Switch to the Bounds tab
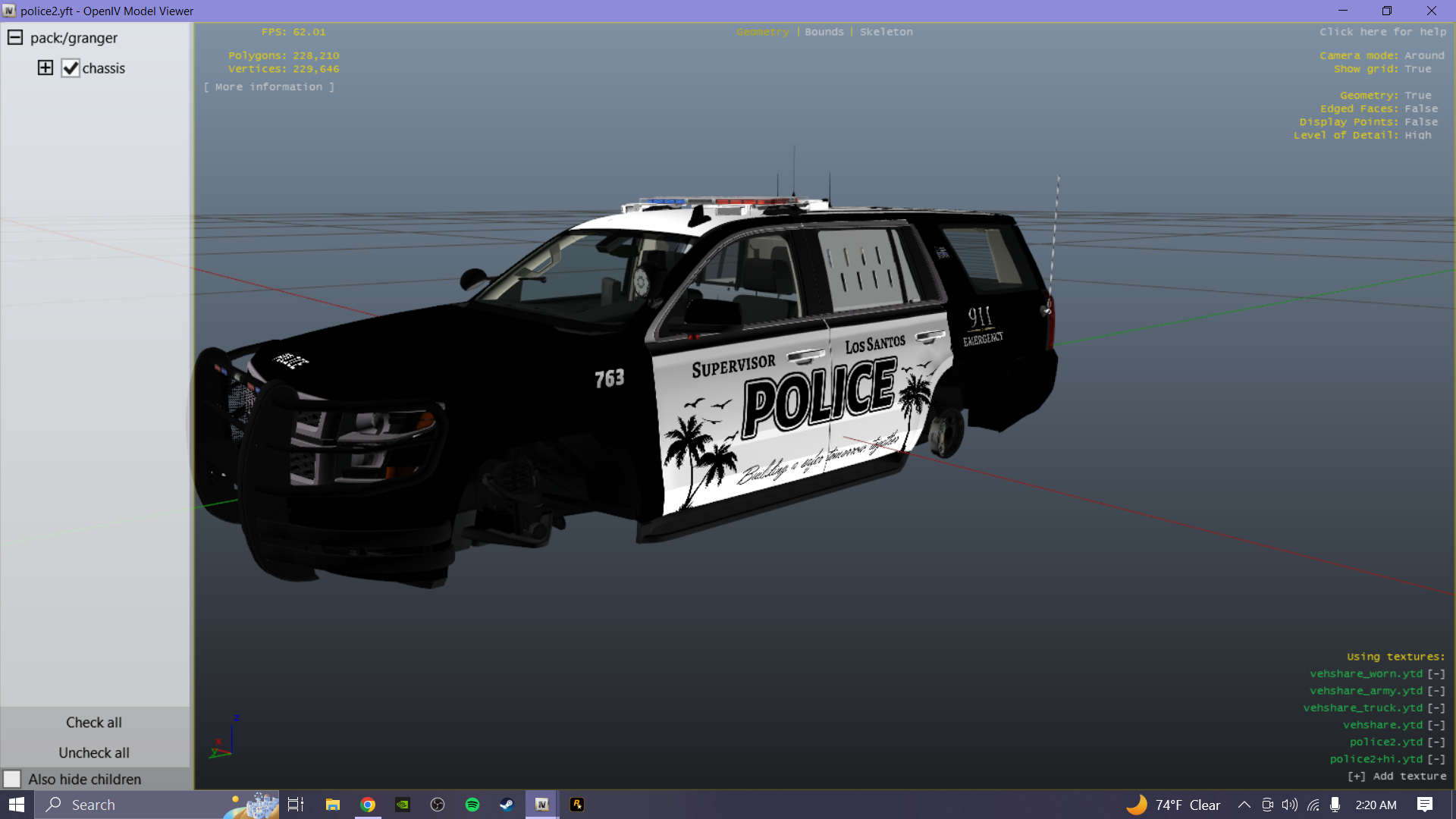1456x819 pixels. (x=824, y=32)
